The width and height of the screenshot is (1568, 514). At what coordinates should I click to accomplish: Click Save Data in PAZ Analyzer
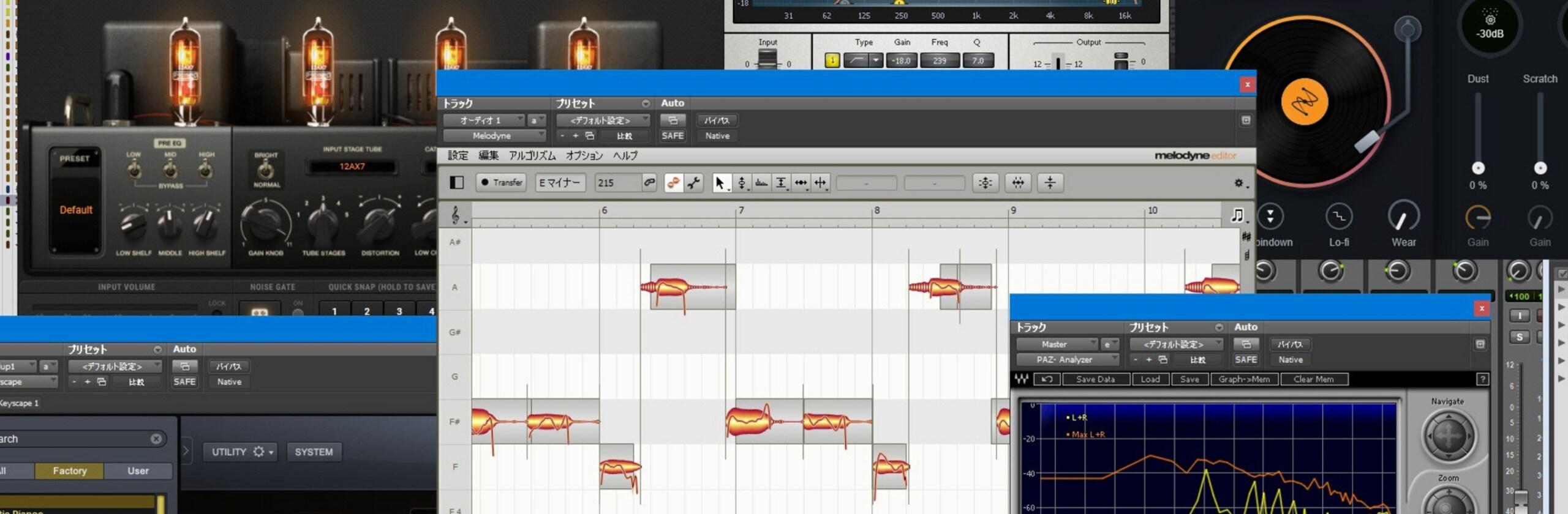click(x=1095, y=379)
